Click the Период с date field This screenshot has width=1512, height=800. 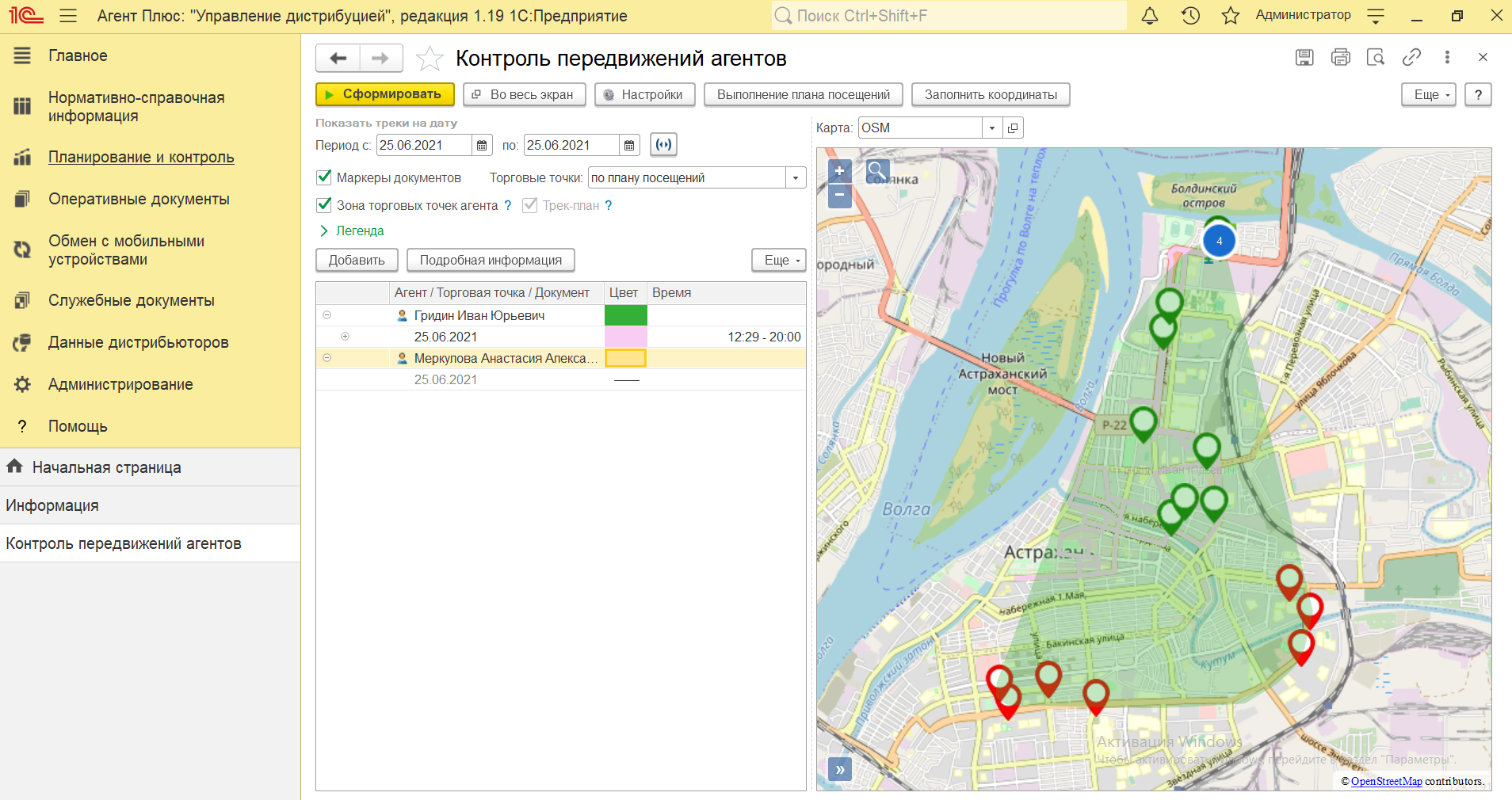424,145
